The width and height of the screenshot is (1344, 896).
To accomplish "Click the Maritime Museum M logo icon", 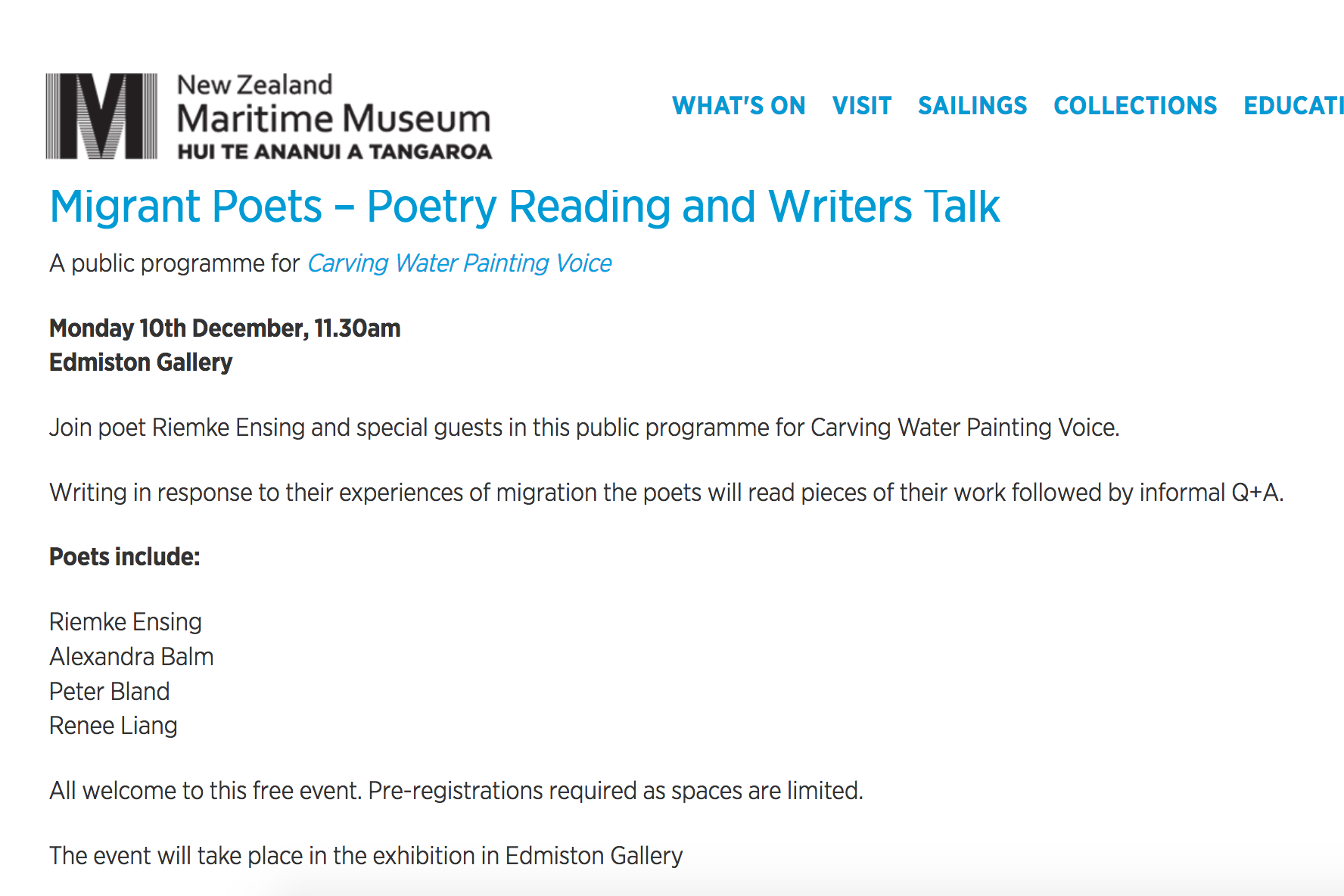I will [101, 116].
